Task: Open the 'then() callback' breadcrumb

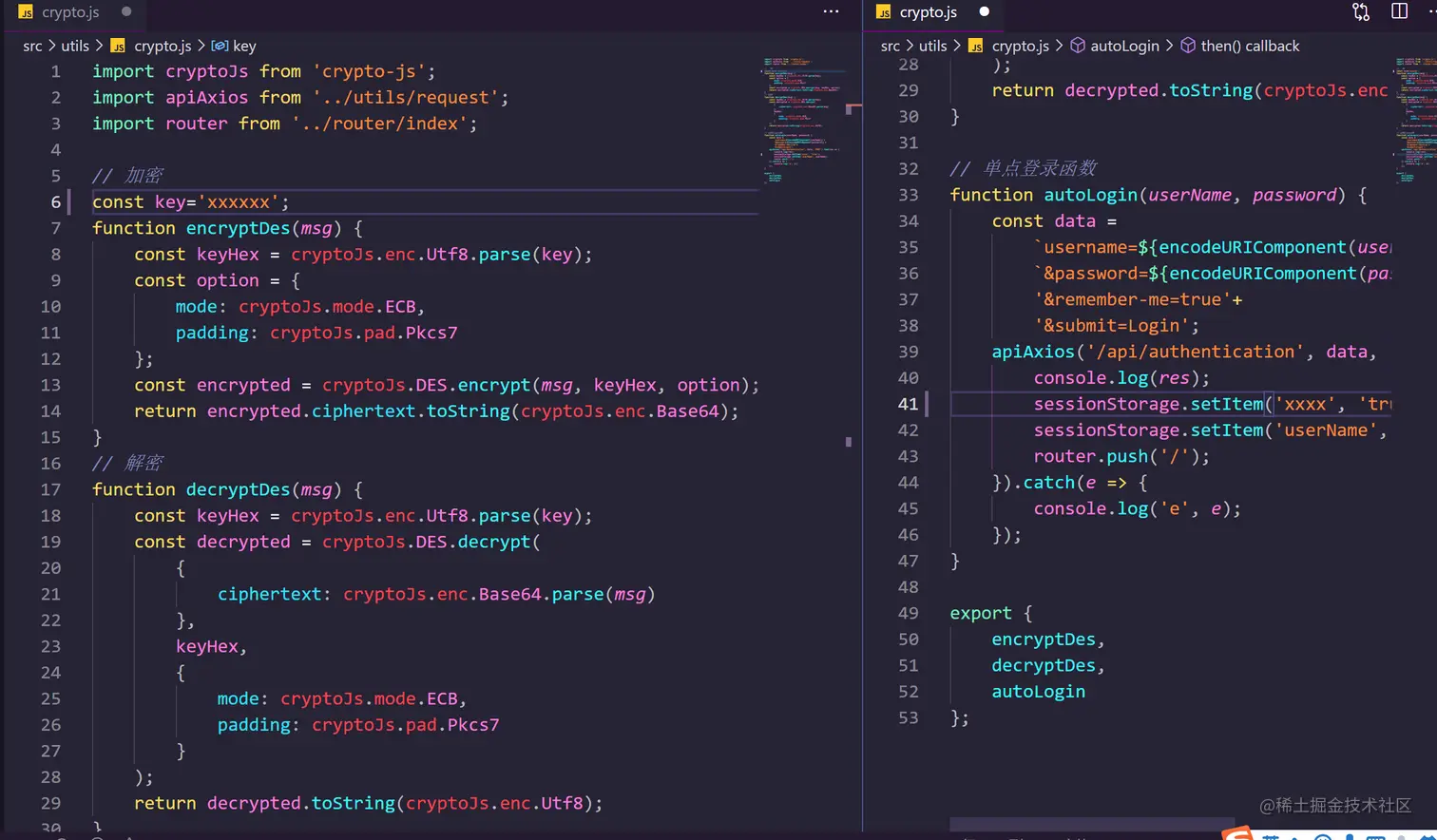Action: tap(1250, 46)
